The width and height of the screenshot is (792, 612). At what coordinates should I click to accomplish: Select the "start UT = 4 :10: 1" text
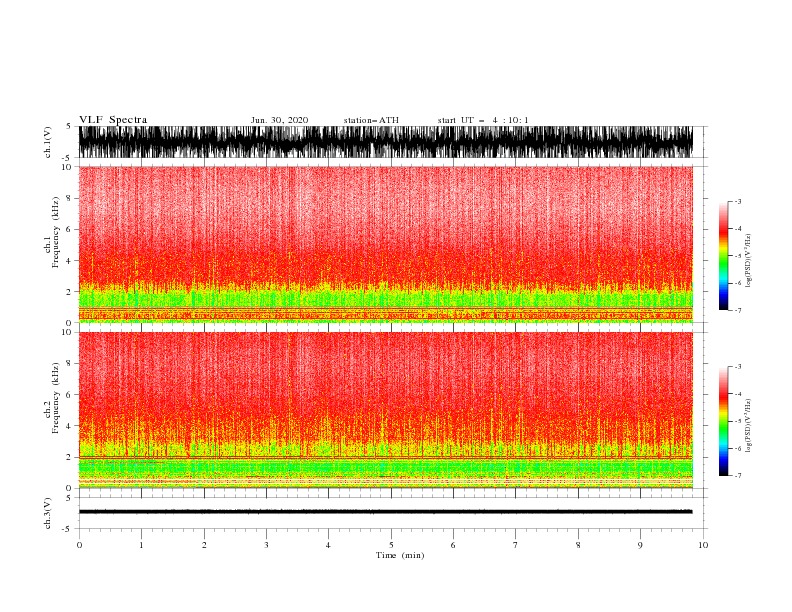click(483, 120)
